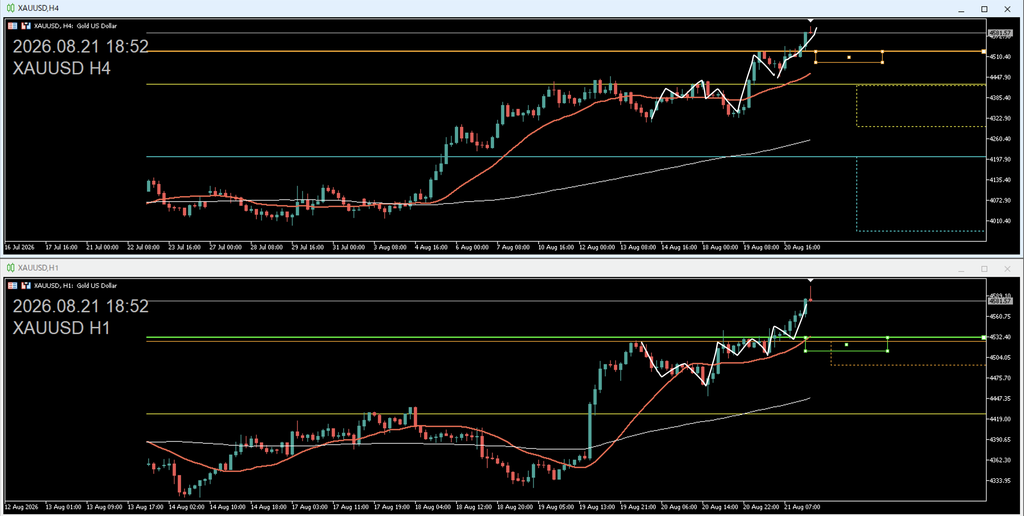Image resolution: width=1024 pixels, height=516 pixels.
Task: Click the 4504.05 price level on H1 axis
Action: [x=1000, y=357]
